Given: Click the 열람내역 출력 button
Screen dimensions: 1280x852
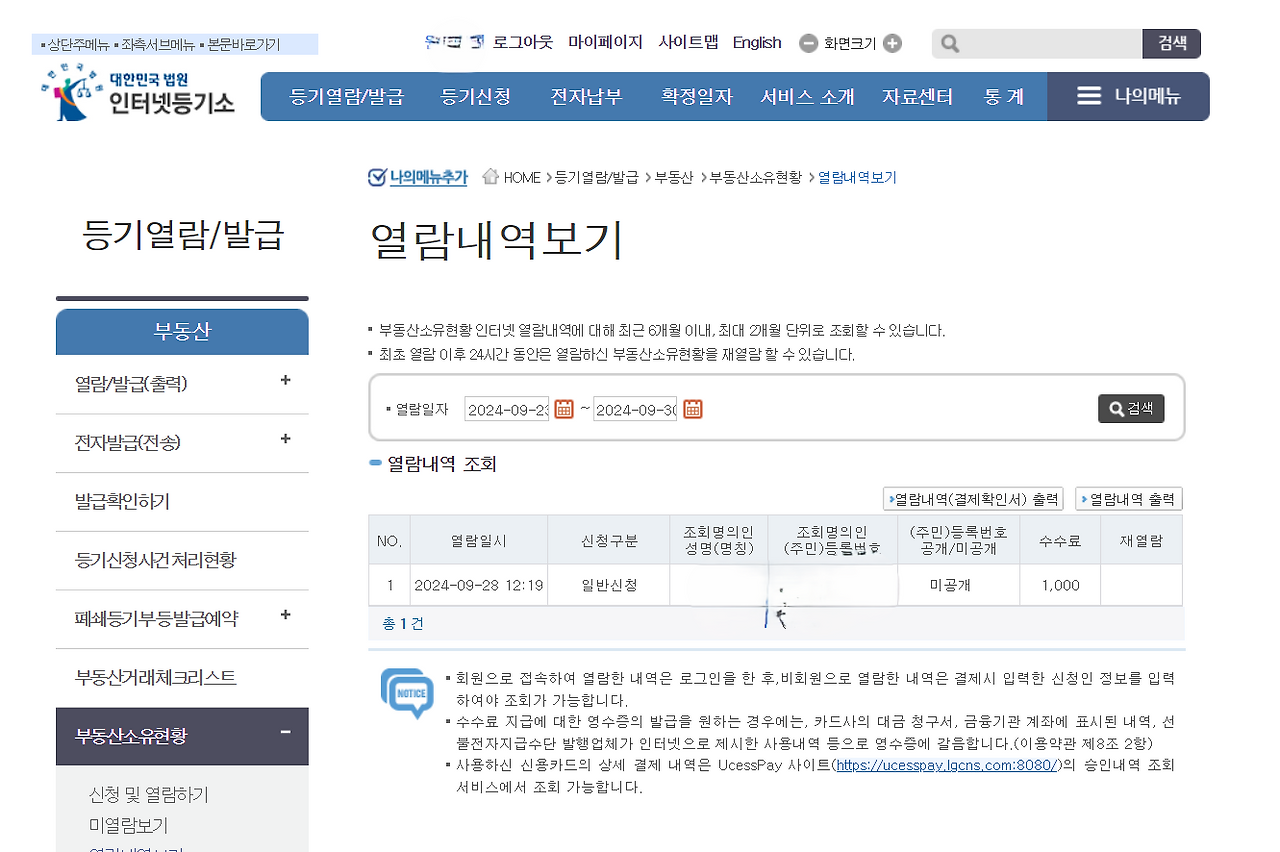Looking at the screenshot, I should (1128, 498).
